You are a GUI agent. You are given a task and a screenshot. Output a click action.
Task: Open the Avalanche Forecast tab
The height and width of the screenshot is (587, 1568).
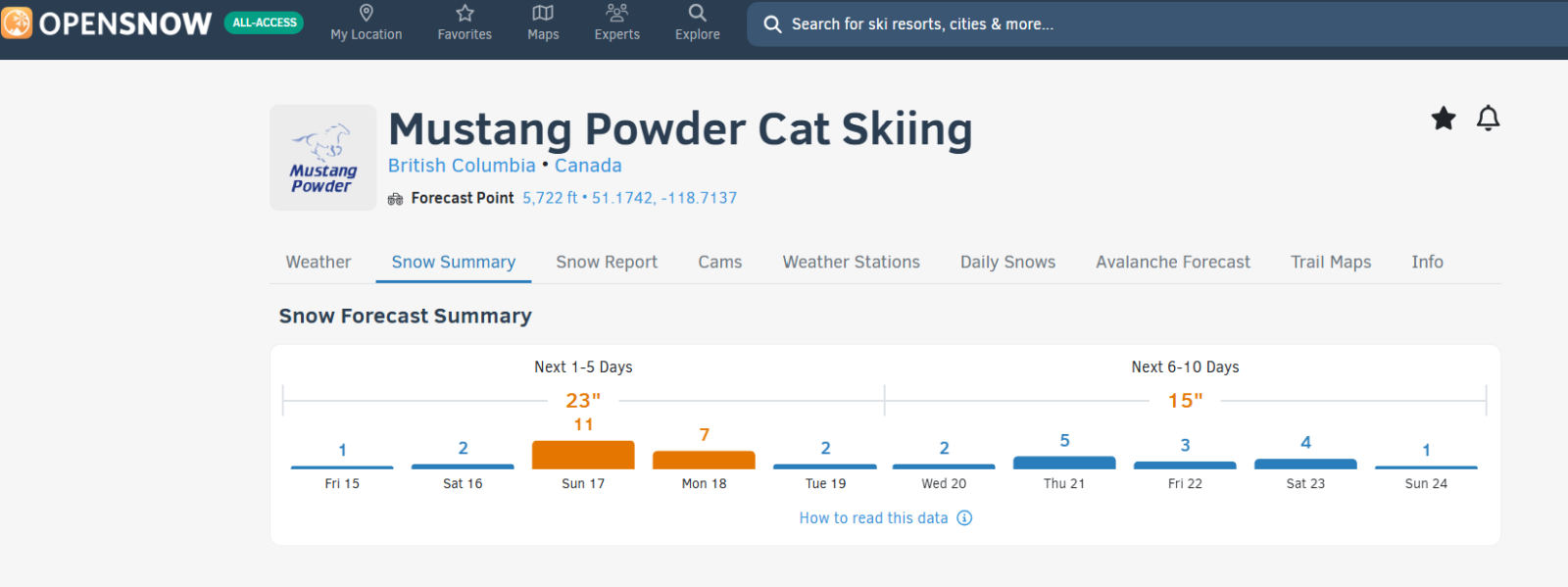(1173, 262)
